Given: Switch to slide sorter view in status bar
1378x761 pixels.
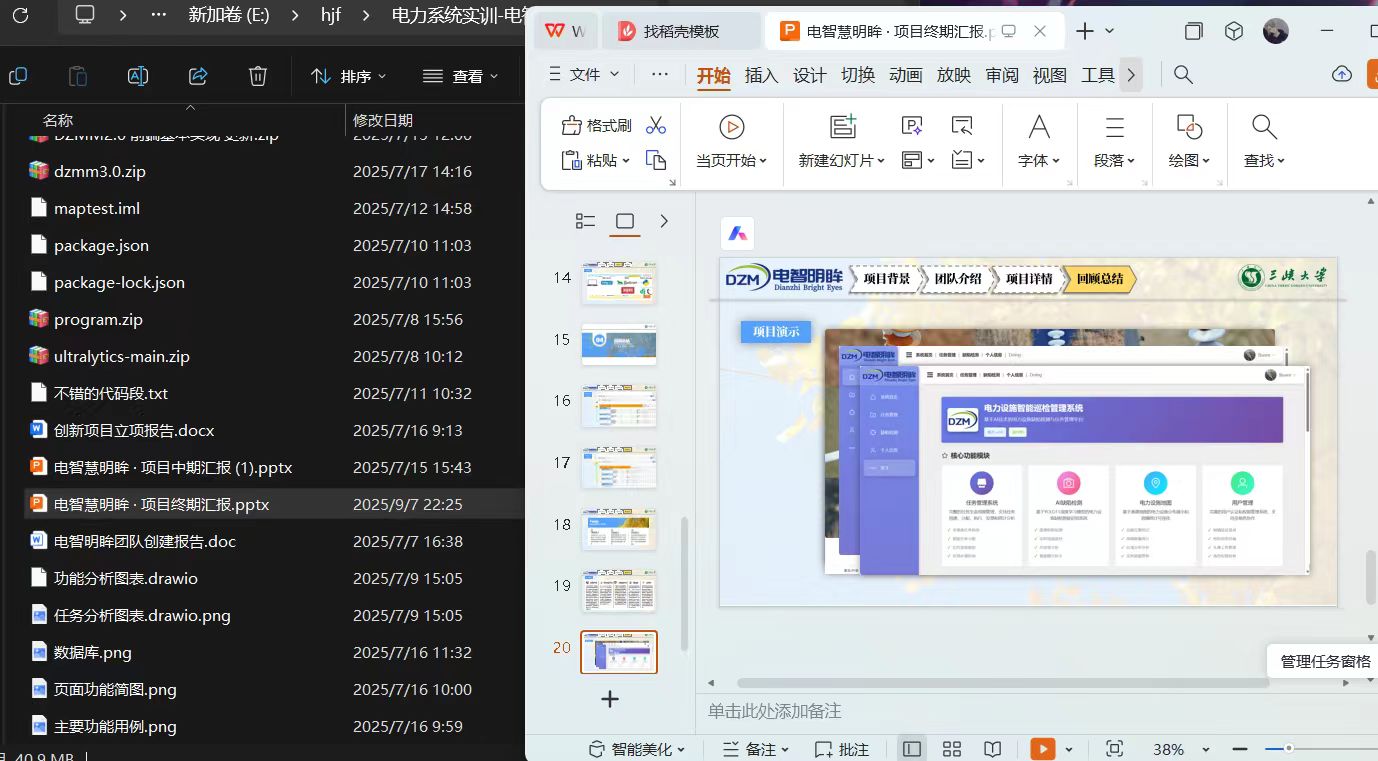Looking at the screenshot, I should tap(951, 748).
